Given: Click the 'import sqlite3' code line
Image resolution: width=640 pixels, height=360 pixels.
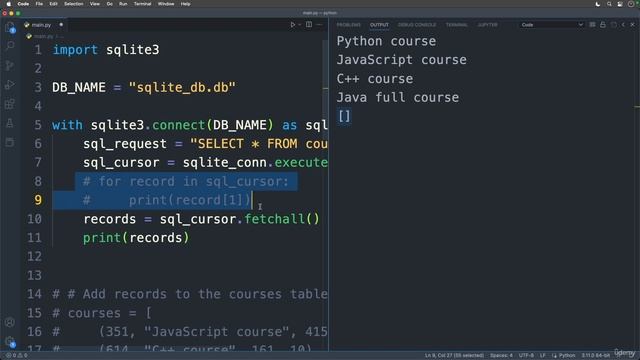Looking at the screenshot, I should 106,50.
